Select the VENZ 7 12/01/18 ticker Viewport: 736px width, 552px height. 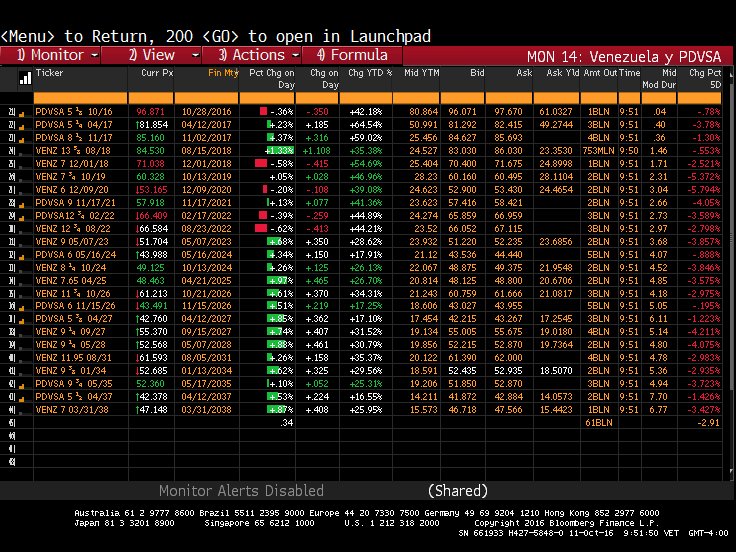(x=72, y=164)
